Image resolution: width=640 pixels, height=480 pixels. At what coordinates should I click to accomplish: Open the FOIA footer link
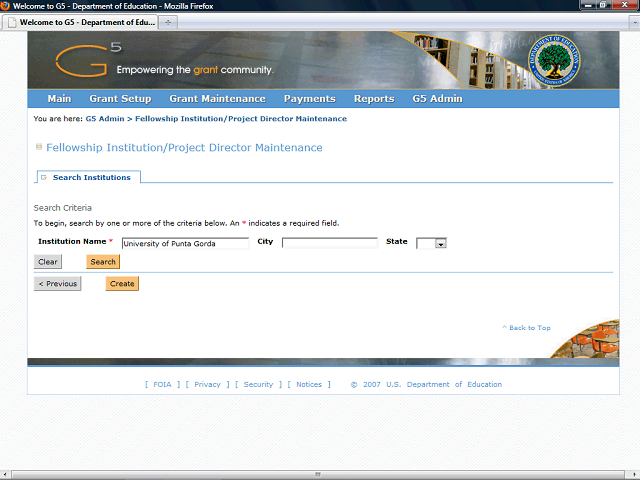pos(162,384)
